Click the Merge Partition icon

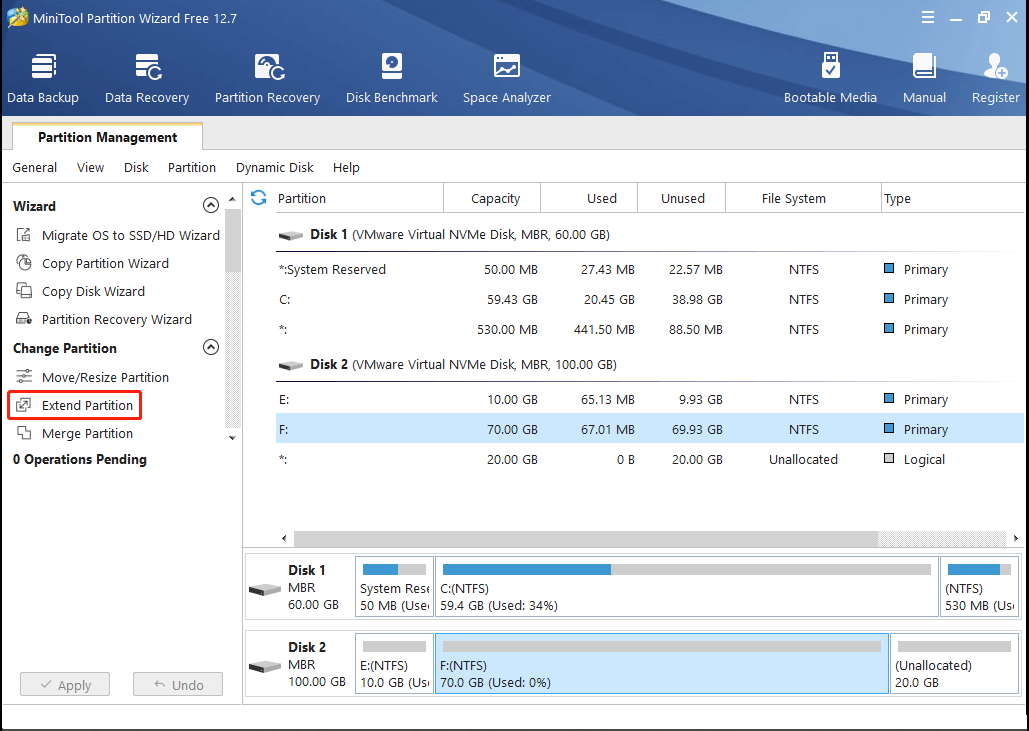pyautogui.click(x=24, y=433)
